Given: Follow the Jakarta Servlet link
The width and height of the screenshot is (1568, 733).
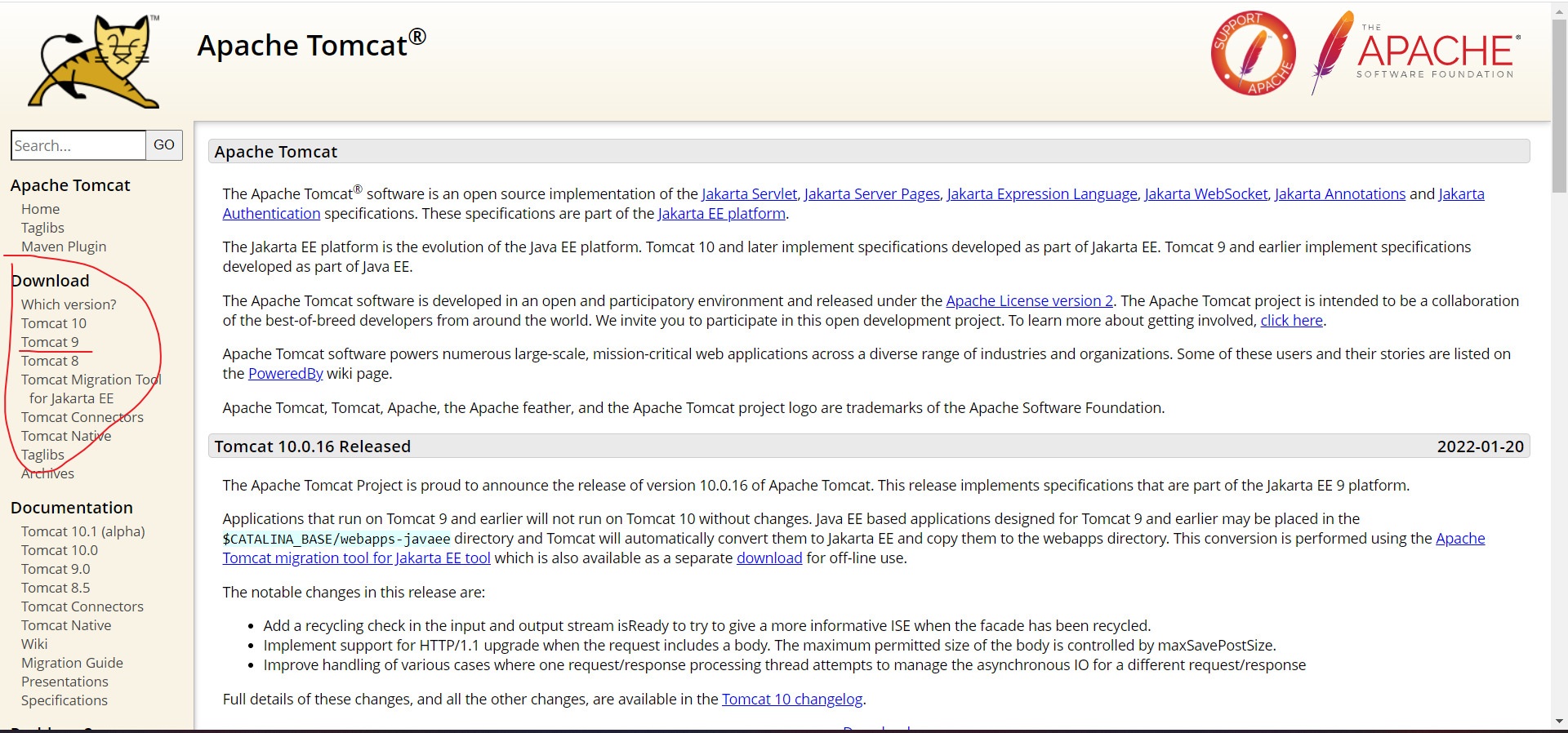Looking at the screenshot, I should (x=749, y=194).
